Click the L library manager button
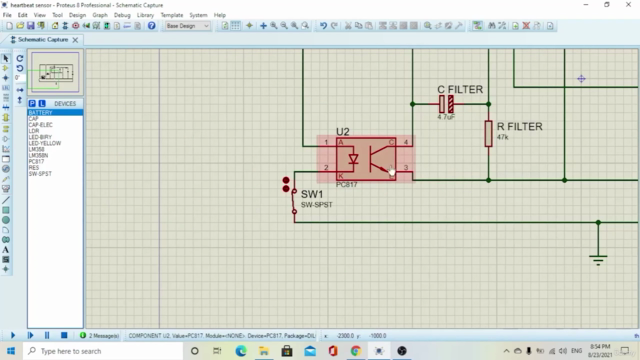640x360 pixels. 42,103
